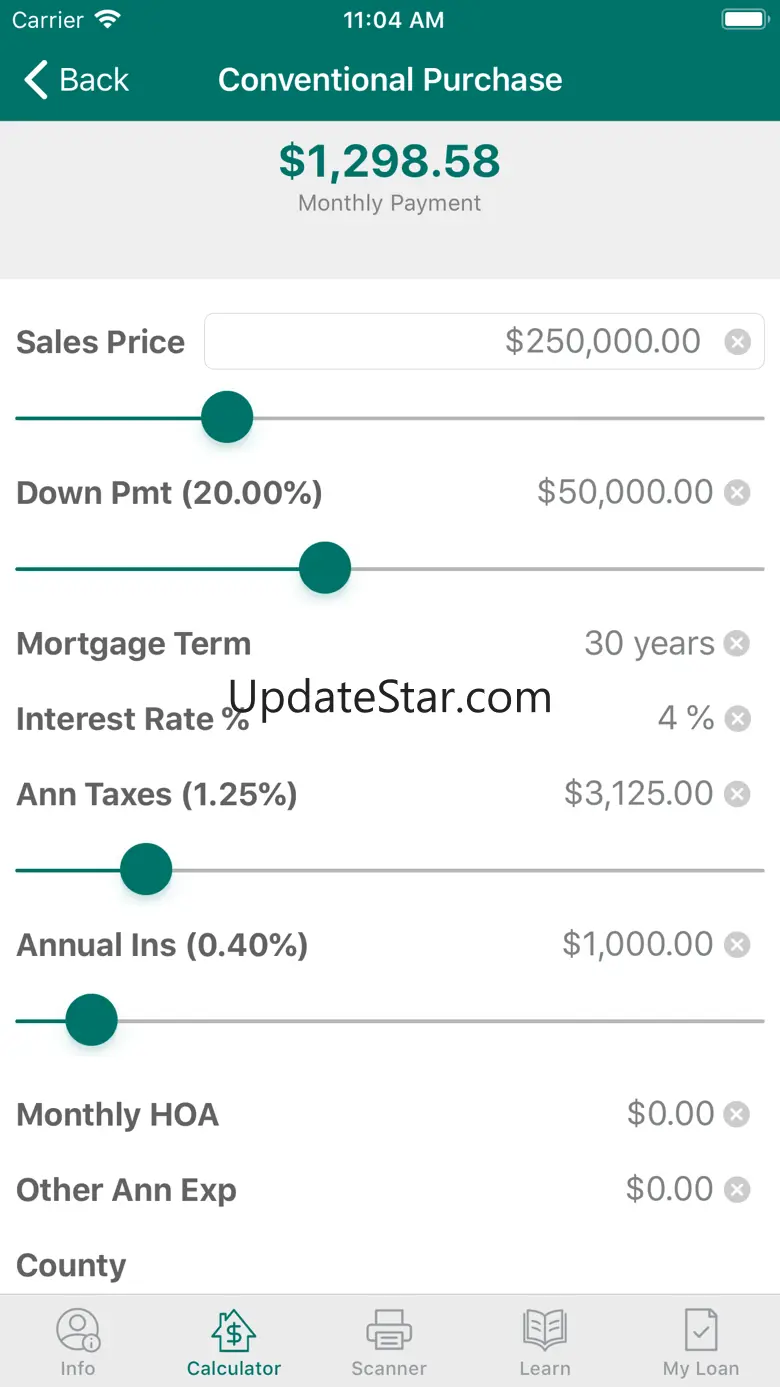Screen dimensions: 780x1387
Task: Open the 30 years Mortgage Term selector
Action: (649, 643)
